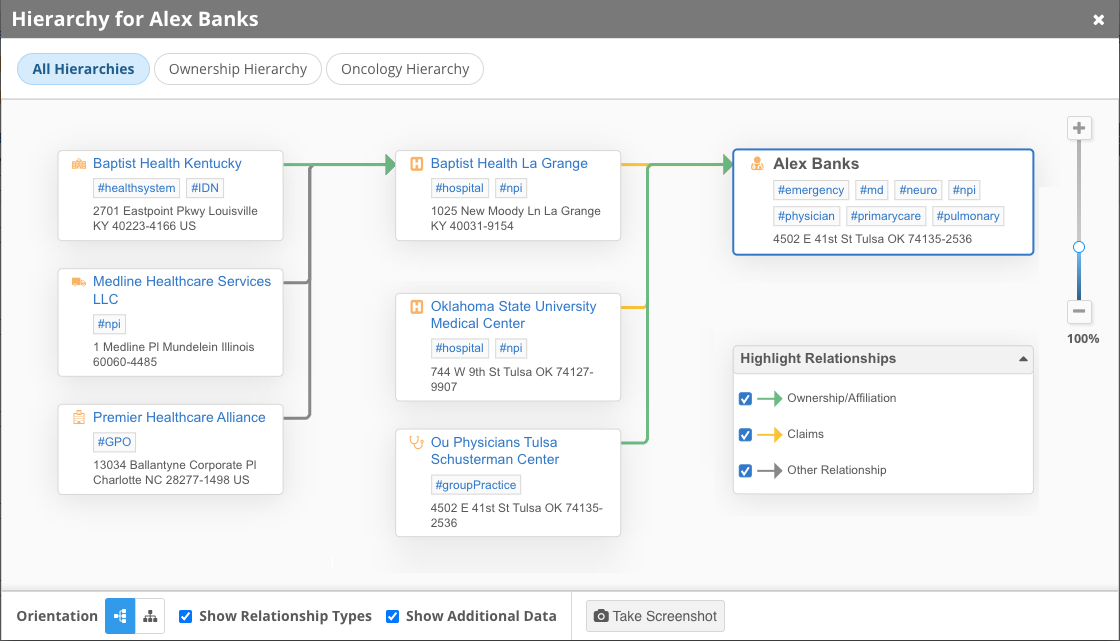Open the Oncology Hierarchy tab
1120x641 pixels.
pos(405,69)
